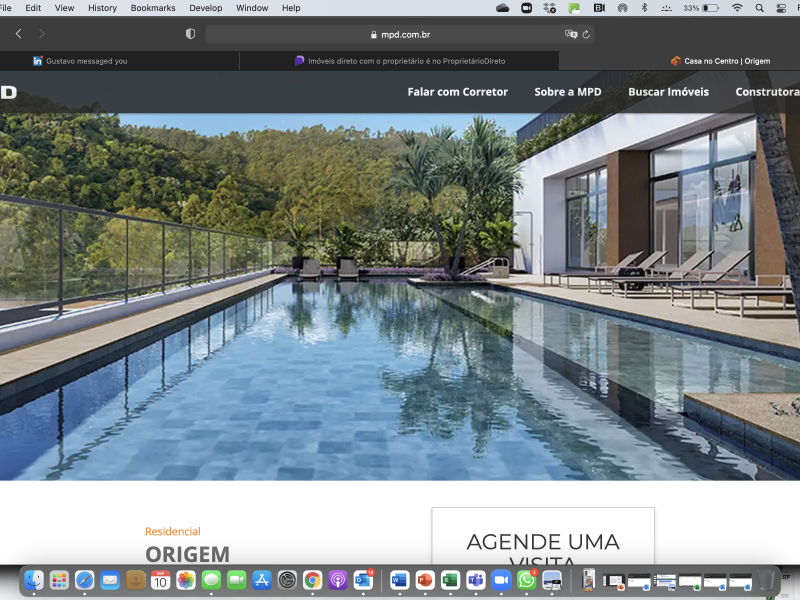Open the History menu
Viewport: 800px width, 600px height.
102,8
